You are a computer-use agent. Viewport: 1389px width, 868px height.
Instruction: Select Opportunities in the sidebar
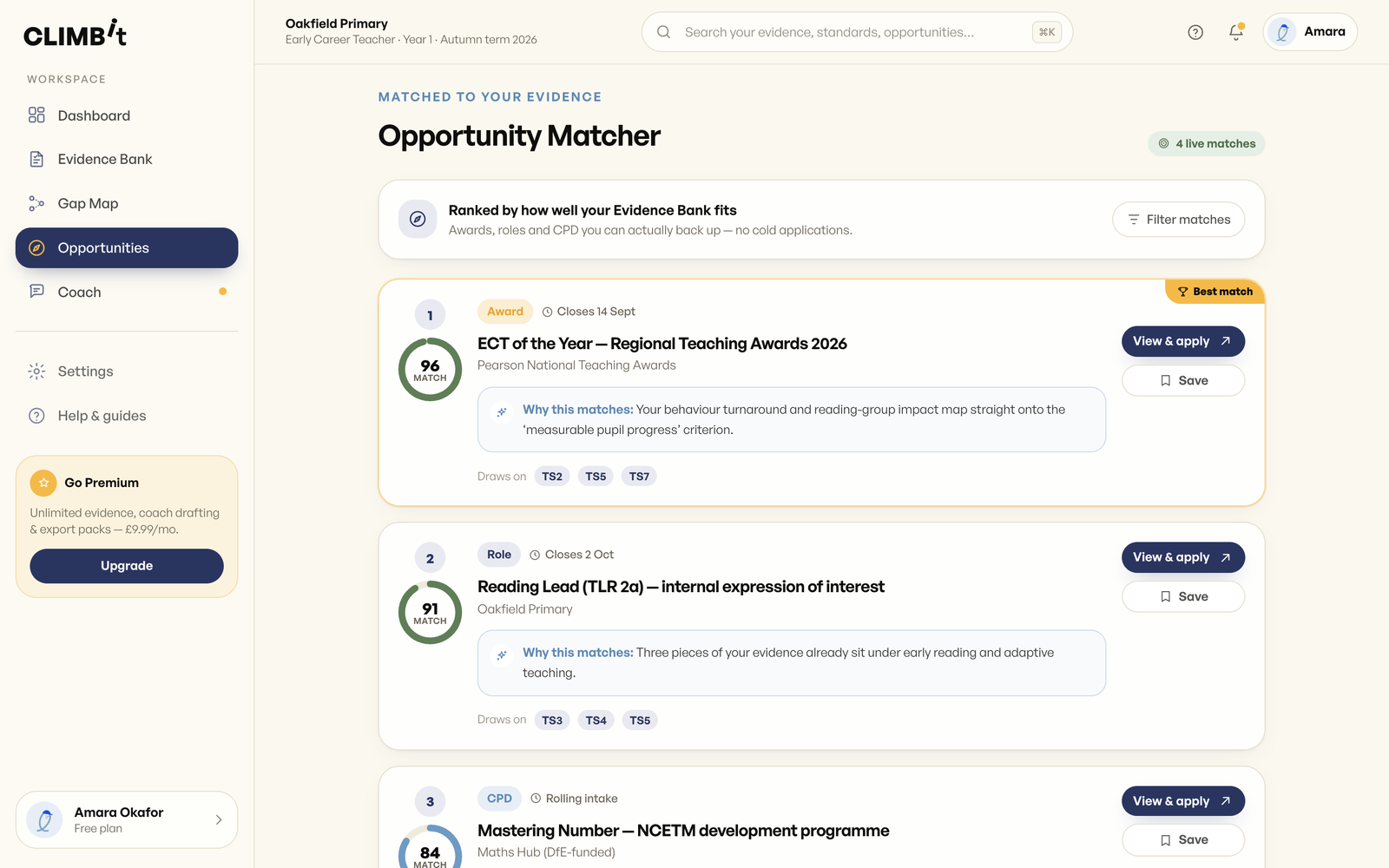pos(127,247)
